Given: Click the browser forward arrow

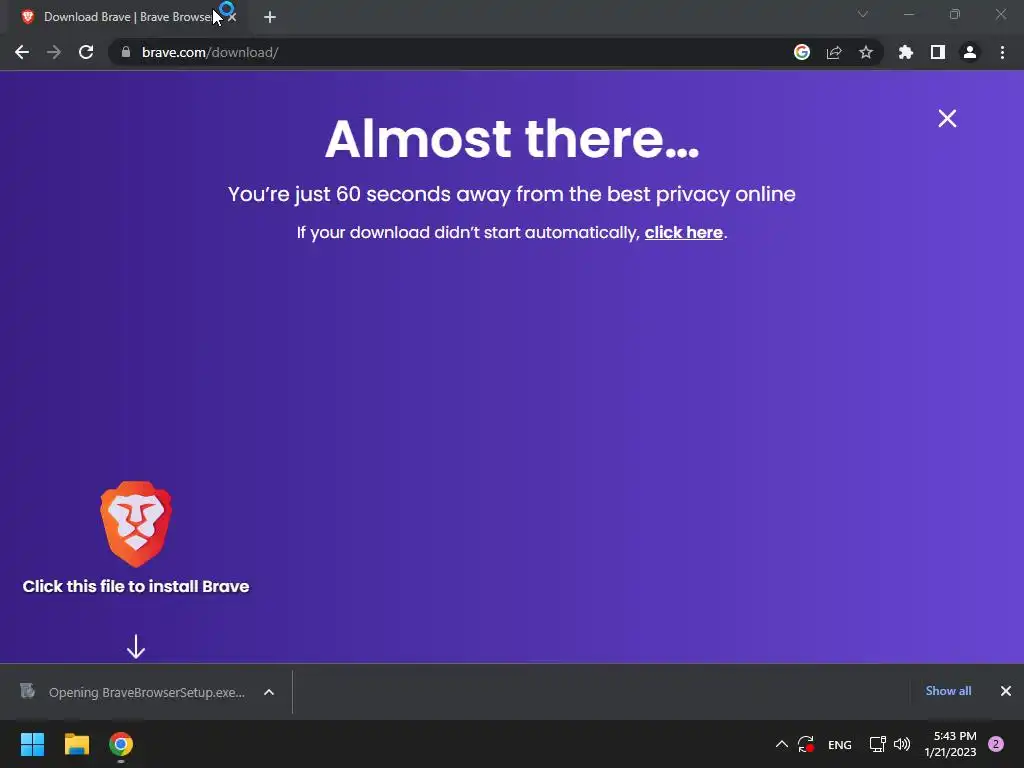Looking at the screenshot, I should pos(54,52).
